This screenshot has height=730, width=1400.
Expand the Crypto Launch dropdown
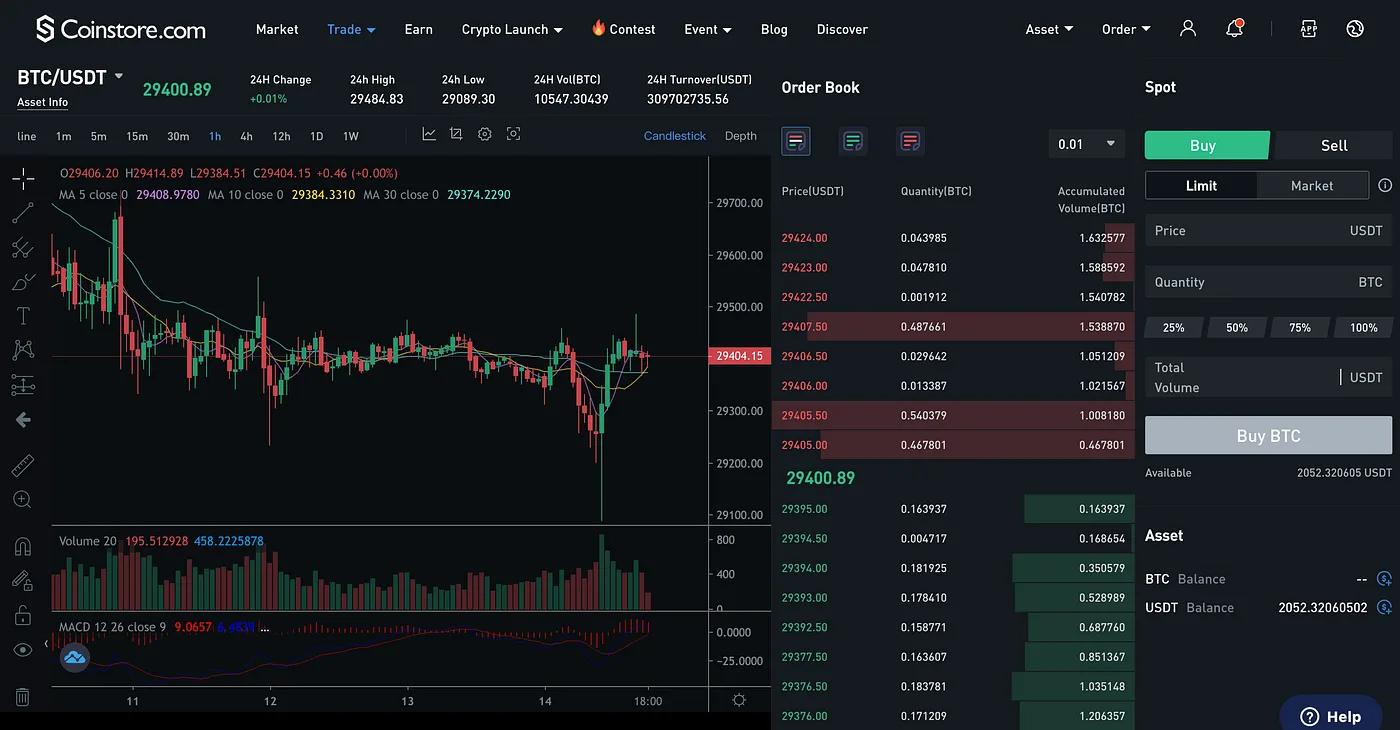point(512,29)
